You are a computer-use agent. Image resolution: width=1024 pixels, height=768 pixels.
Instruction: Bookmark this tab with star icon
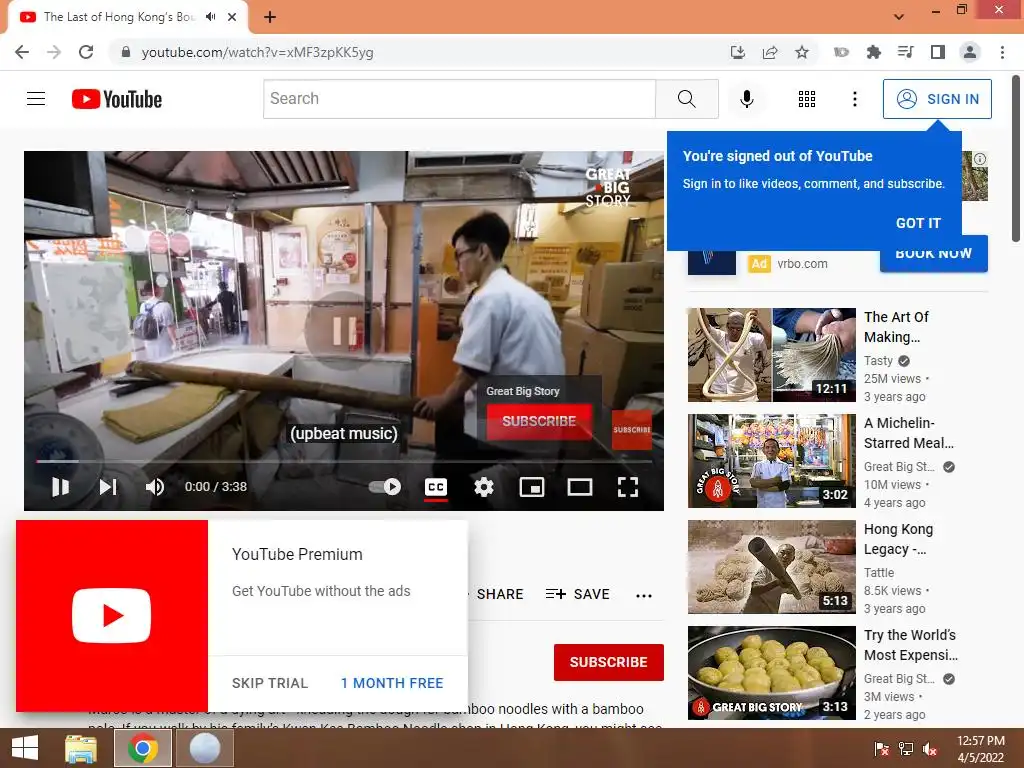coord(802,52)
